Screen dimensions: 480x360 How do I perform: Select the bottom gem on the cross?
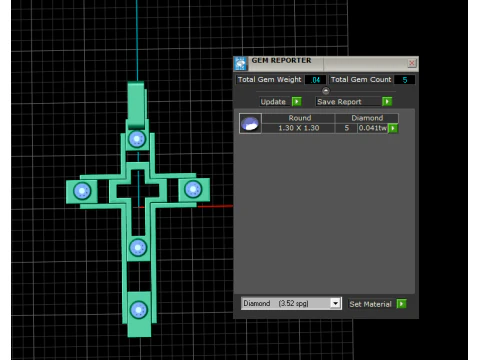coord(139,310)
